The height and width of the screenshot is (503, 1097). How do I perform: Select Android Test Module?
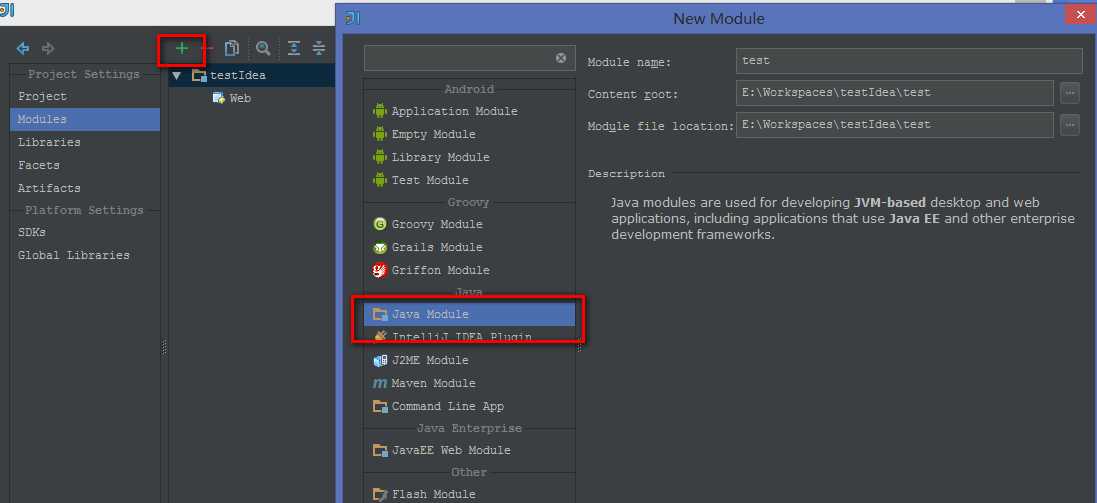tap(469, 180)
